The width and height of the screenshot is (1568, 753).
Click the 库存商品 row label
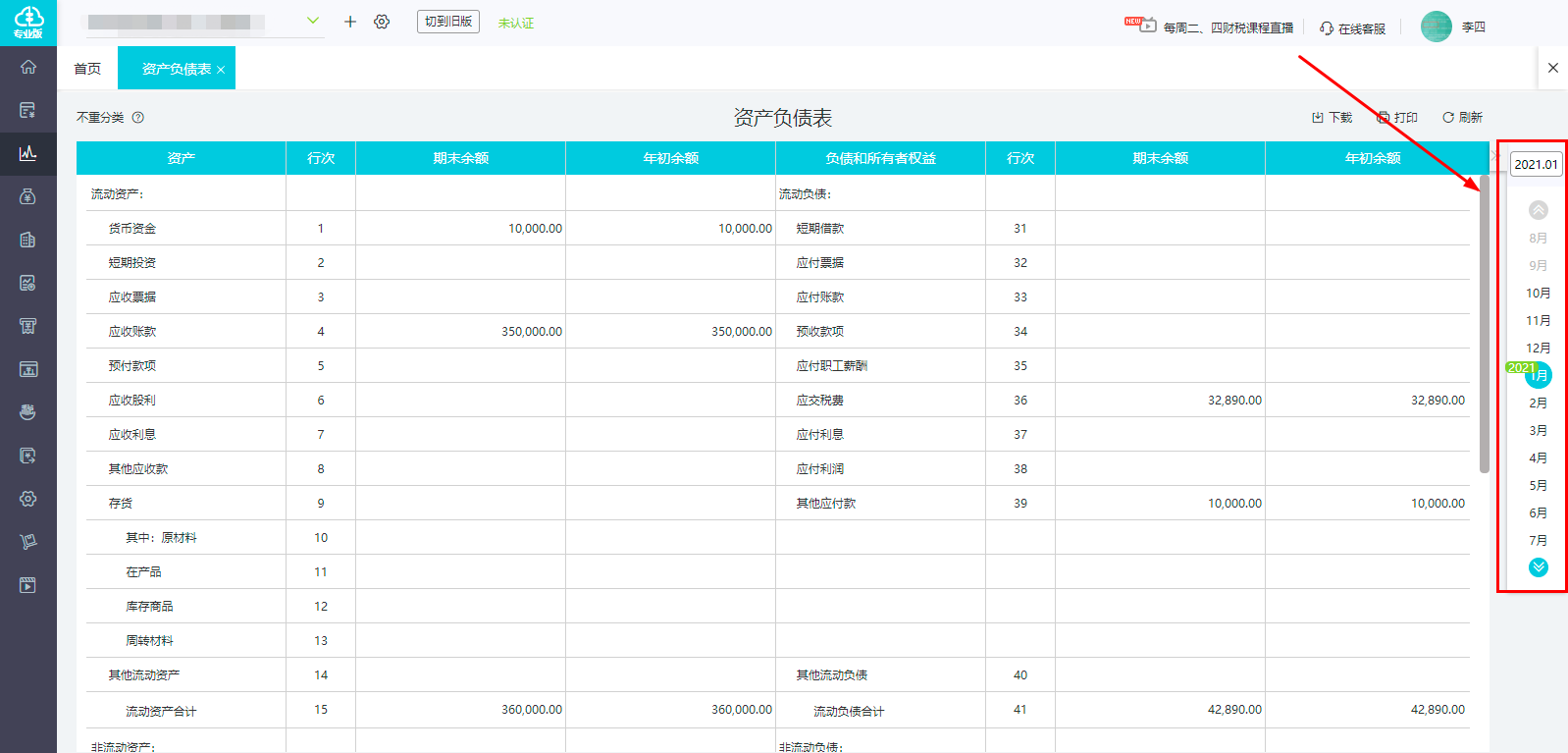click(x=149, y=607)
